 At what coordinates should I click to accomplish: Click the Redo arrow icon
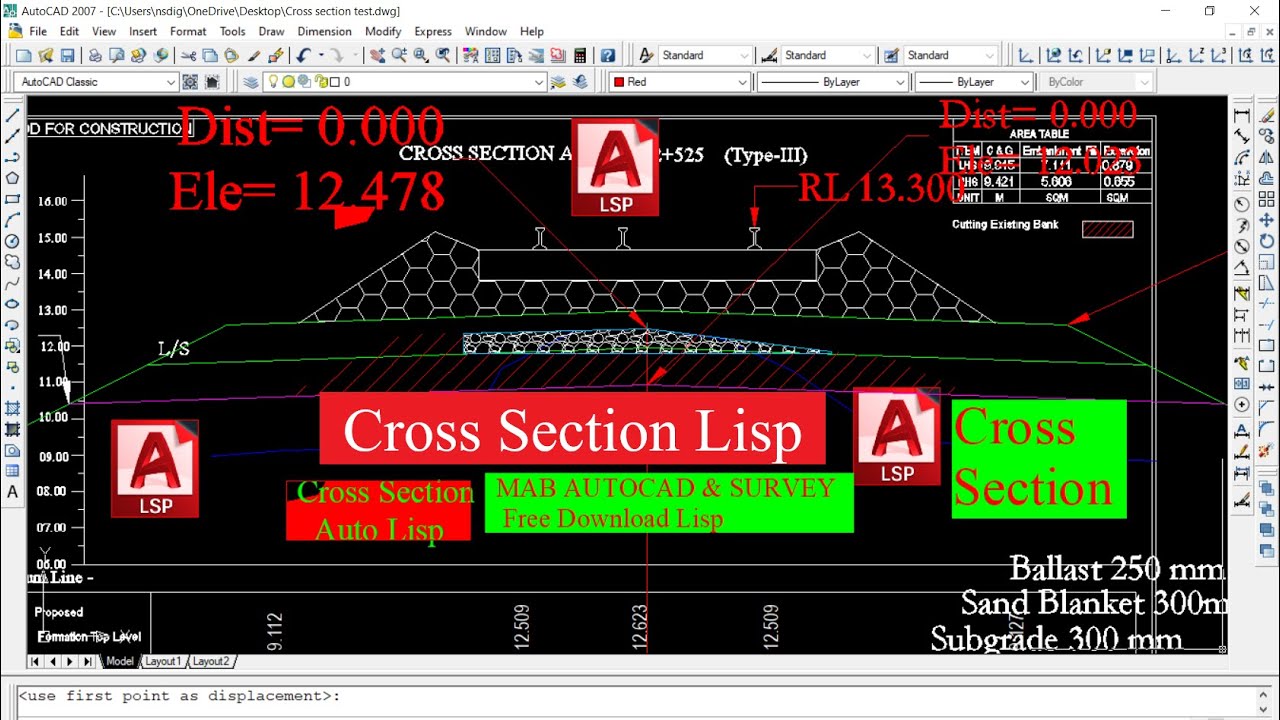(x=336, y=56)
